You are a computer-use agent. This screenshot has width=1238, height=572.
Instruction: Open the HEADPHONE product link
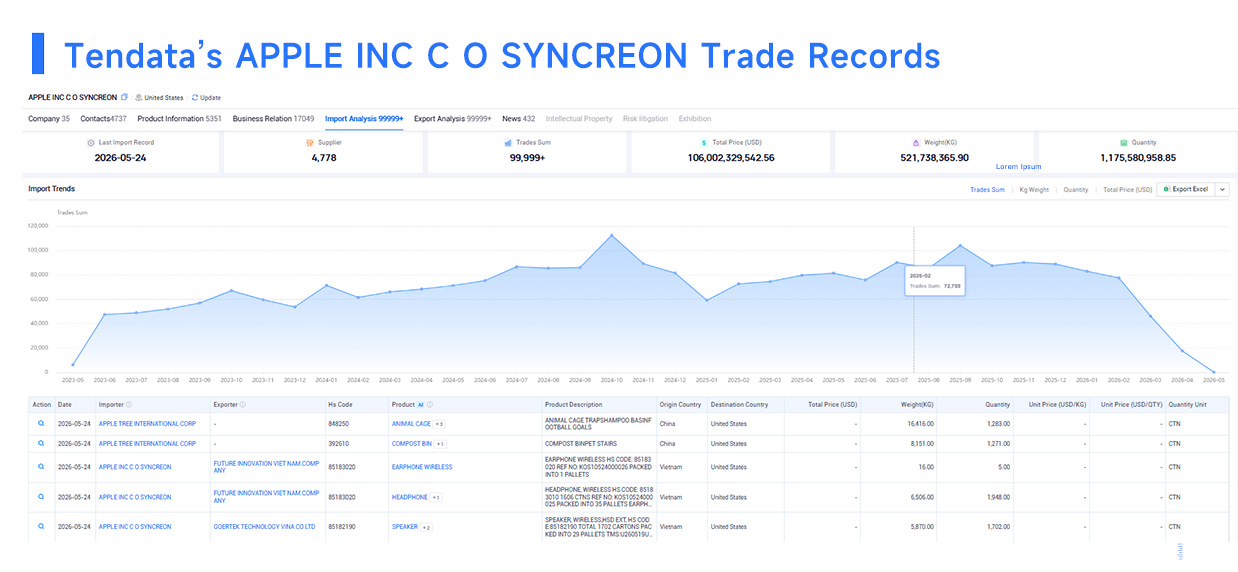410,497
